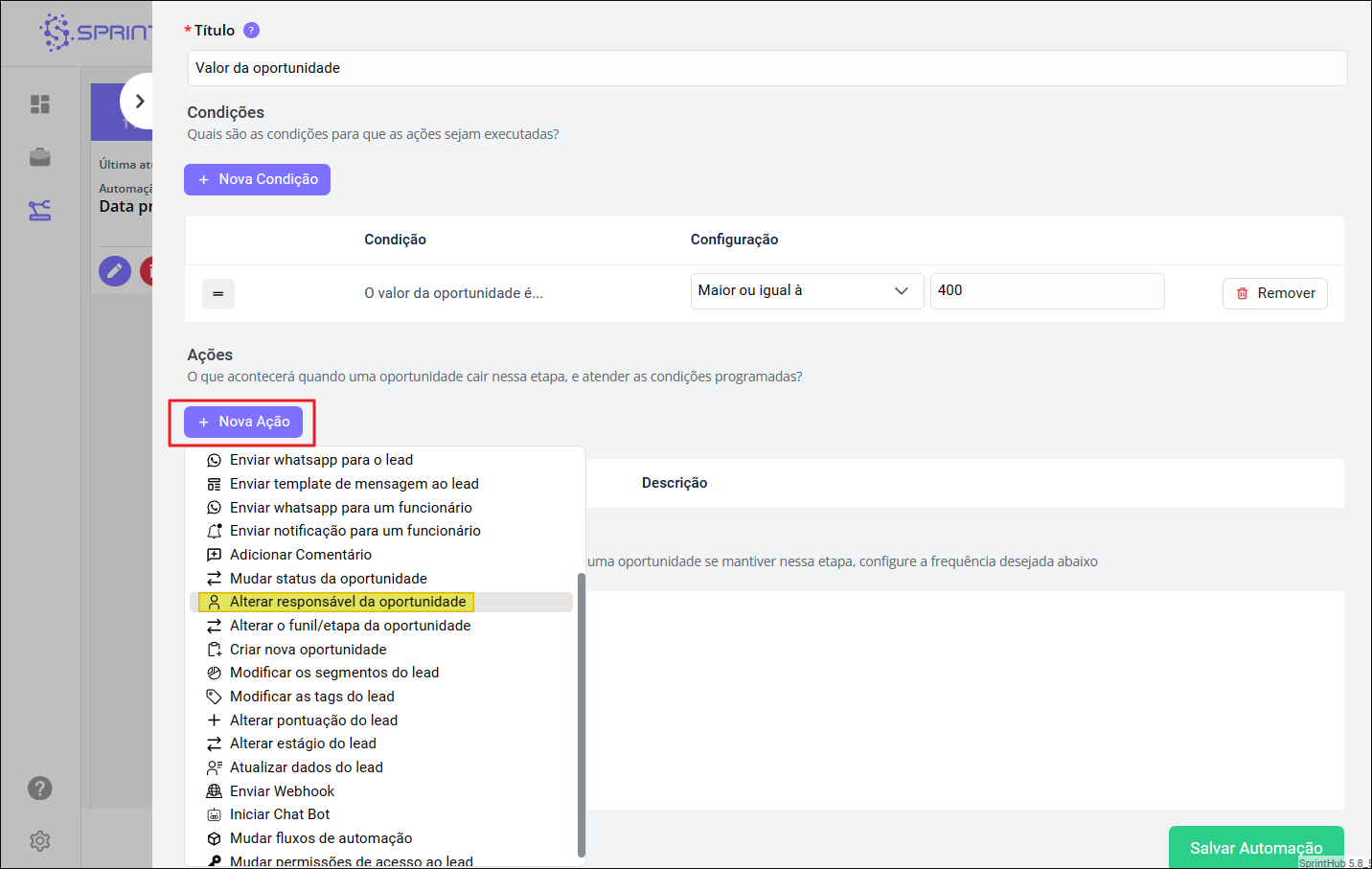
Task: Remove the condition with Remover button
Action: pos(1274,293)
